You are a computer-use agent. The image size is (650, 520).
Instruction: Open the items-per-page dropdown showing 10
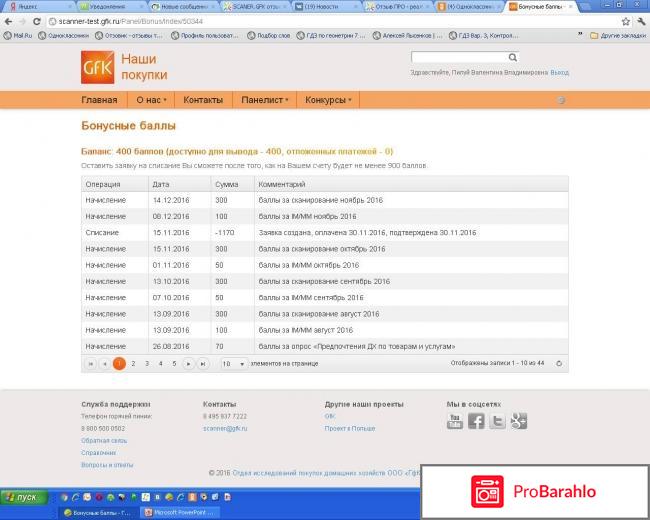point(233,364)
